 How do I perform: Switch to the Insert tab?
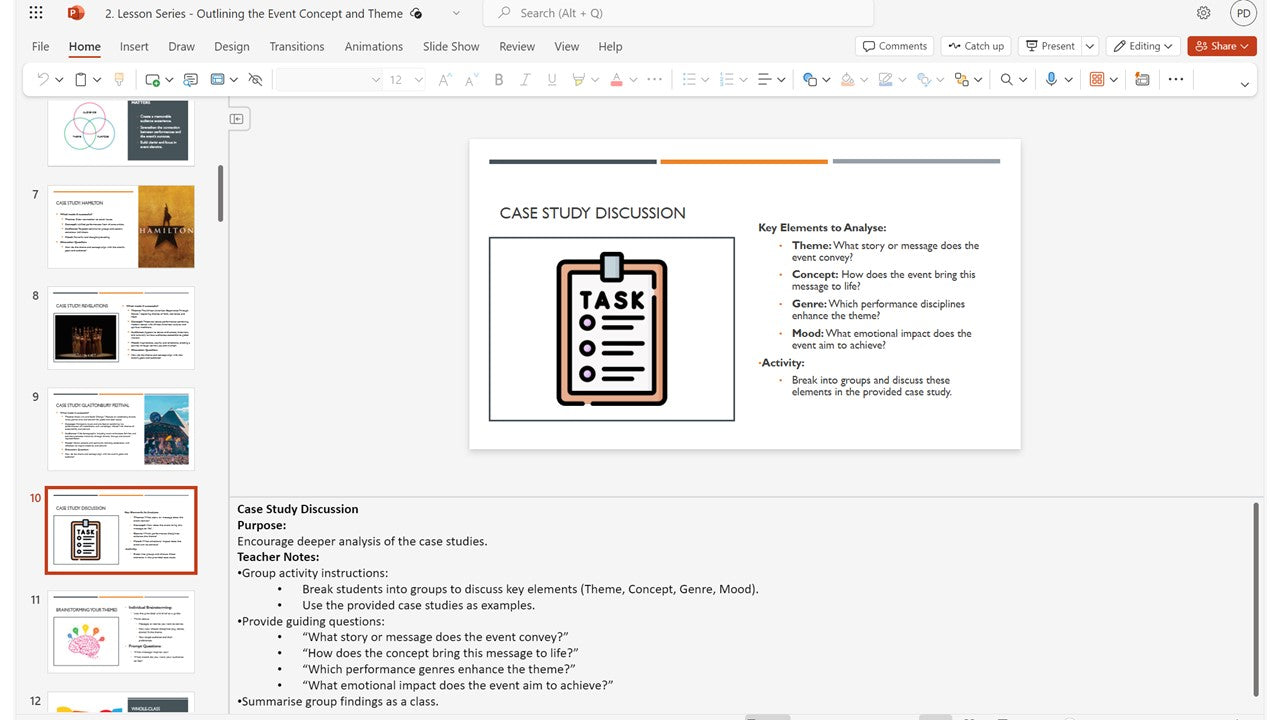[134, 46]
